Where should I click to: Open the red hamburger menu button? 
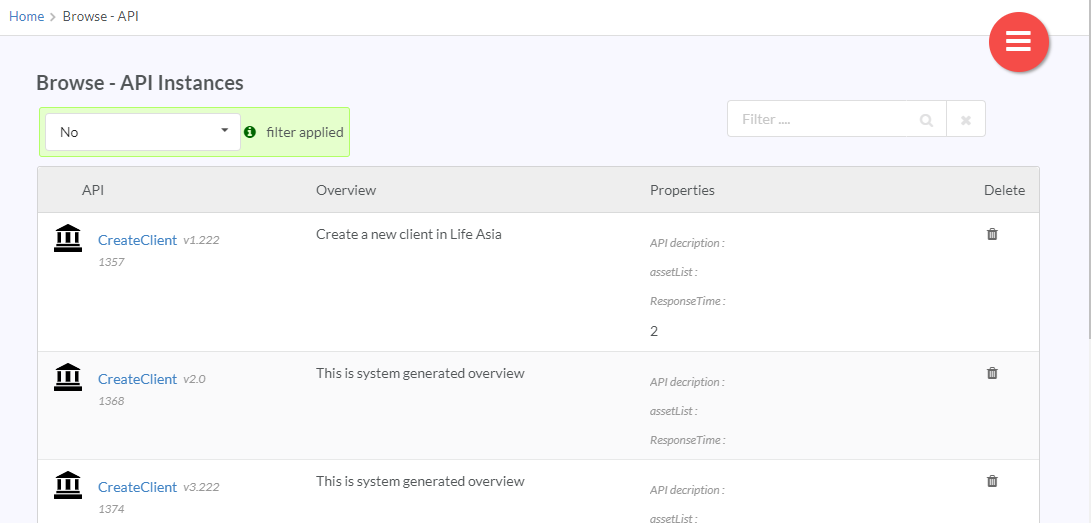[1019, 42]
